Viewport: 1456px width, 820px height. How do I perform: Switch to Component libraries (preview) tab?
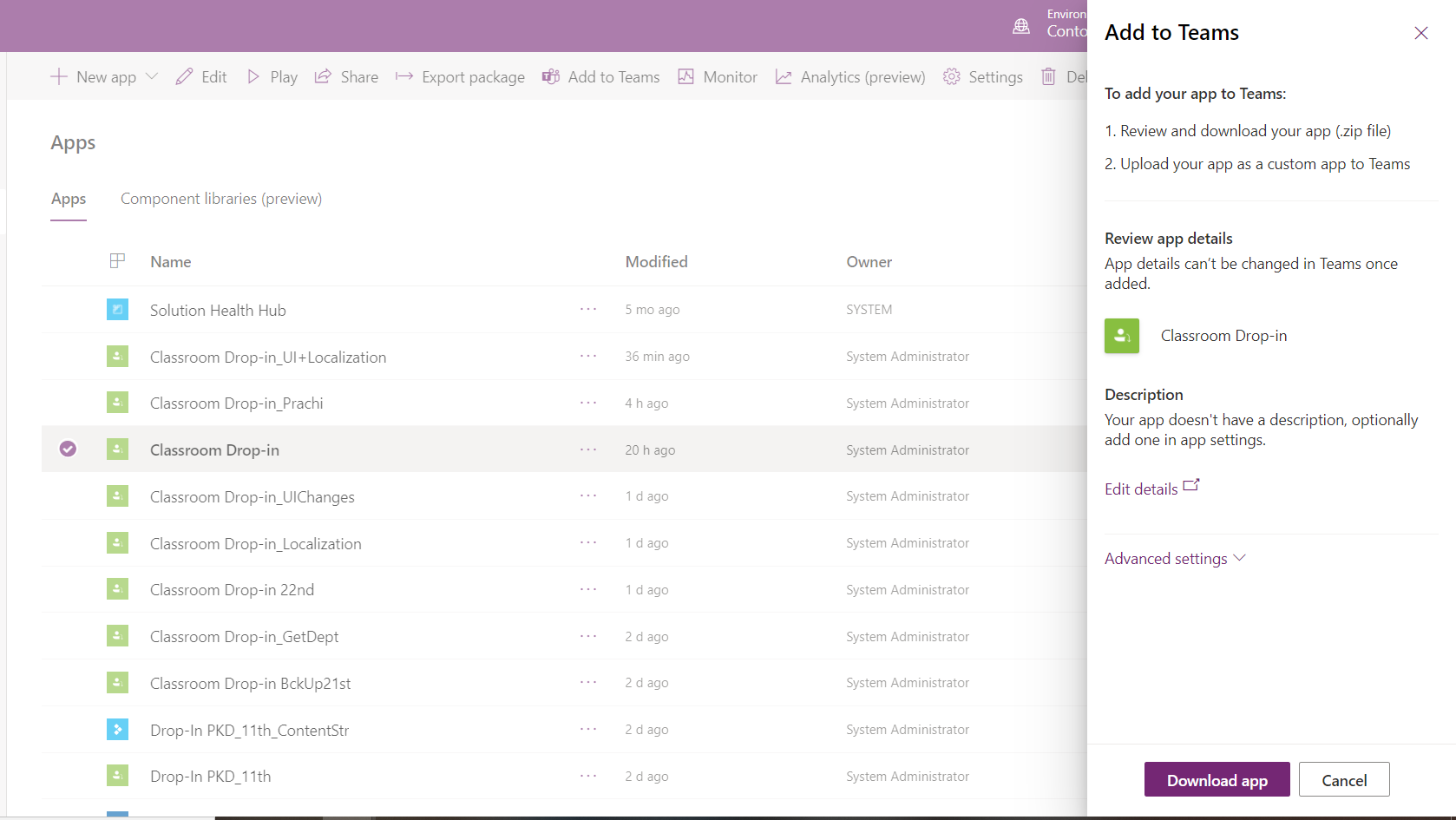221,199
